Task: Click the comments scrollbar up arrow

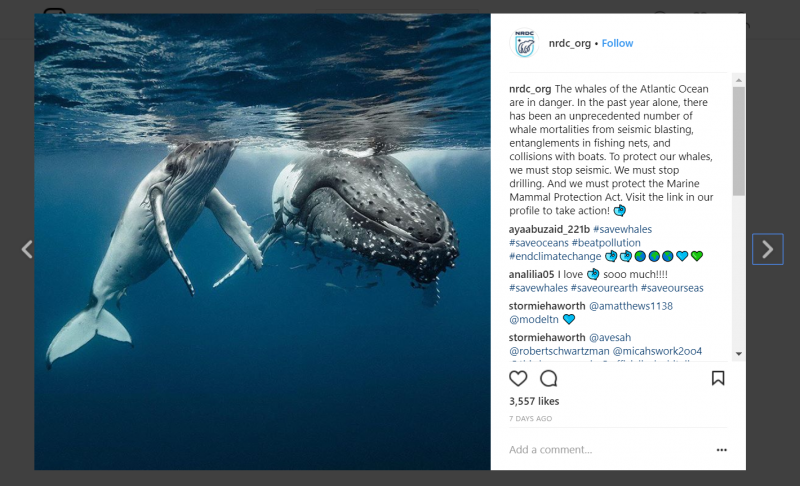Action: pyautogui.click(x=738, y=81)
